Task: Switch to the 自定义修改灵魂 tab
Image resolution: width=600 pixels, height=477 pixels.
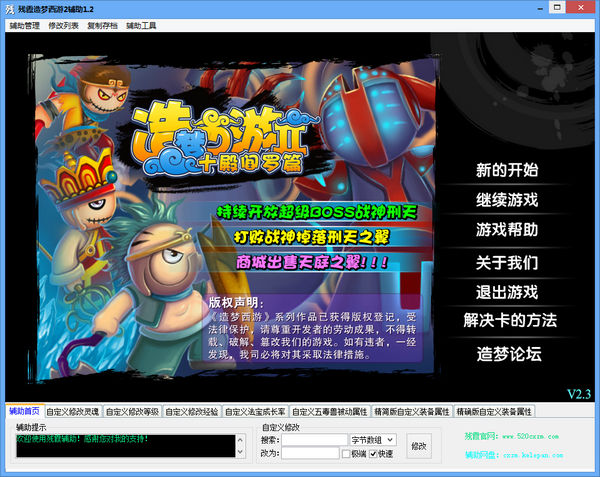Action: tap(73, 412)
